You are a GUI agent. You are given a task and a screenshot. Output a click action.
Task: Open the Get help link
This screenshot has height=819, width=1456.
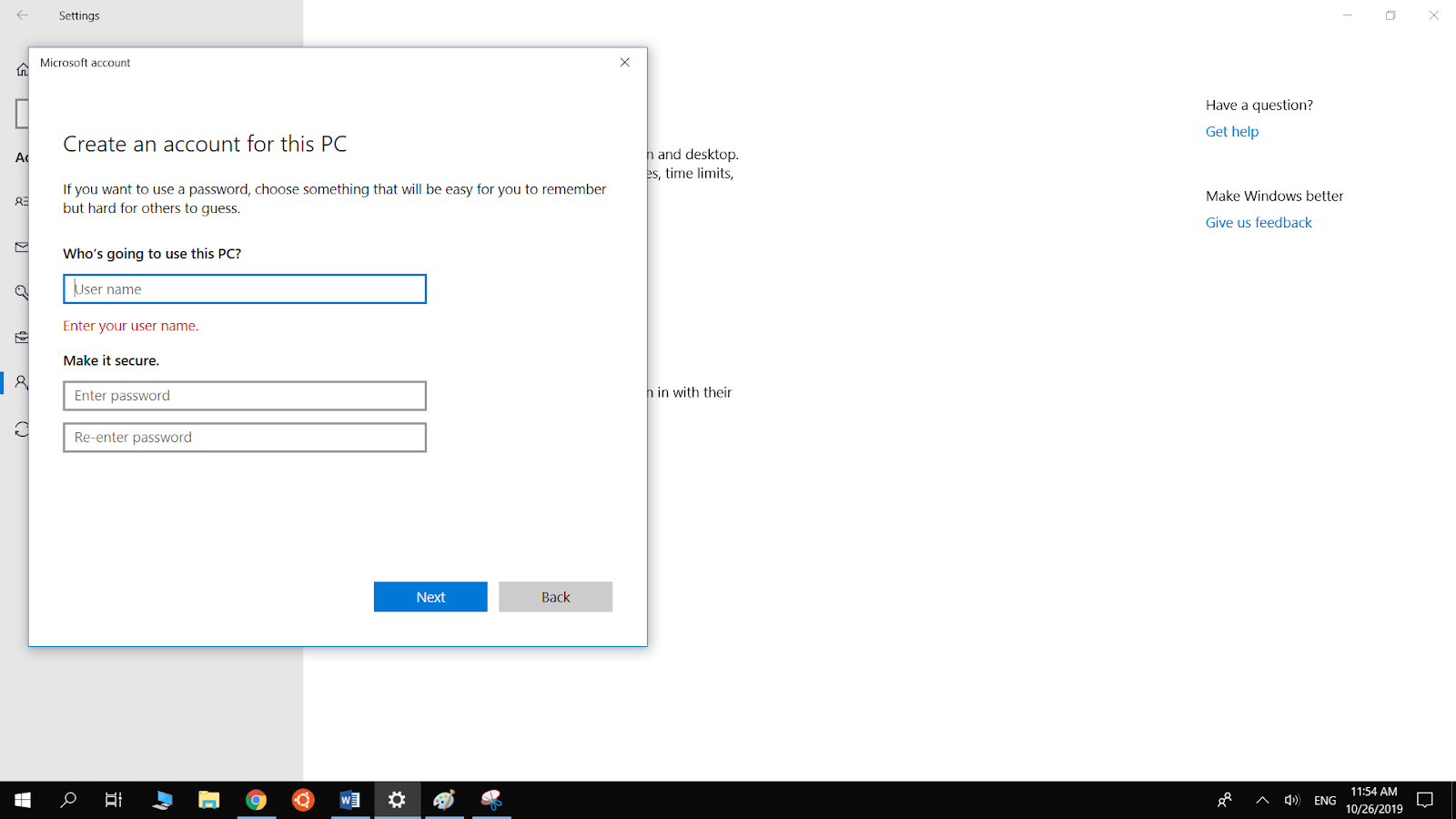point(1232,132)
